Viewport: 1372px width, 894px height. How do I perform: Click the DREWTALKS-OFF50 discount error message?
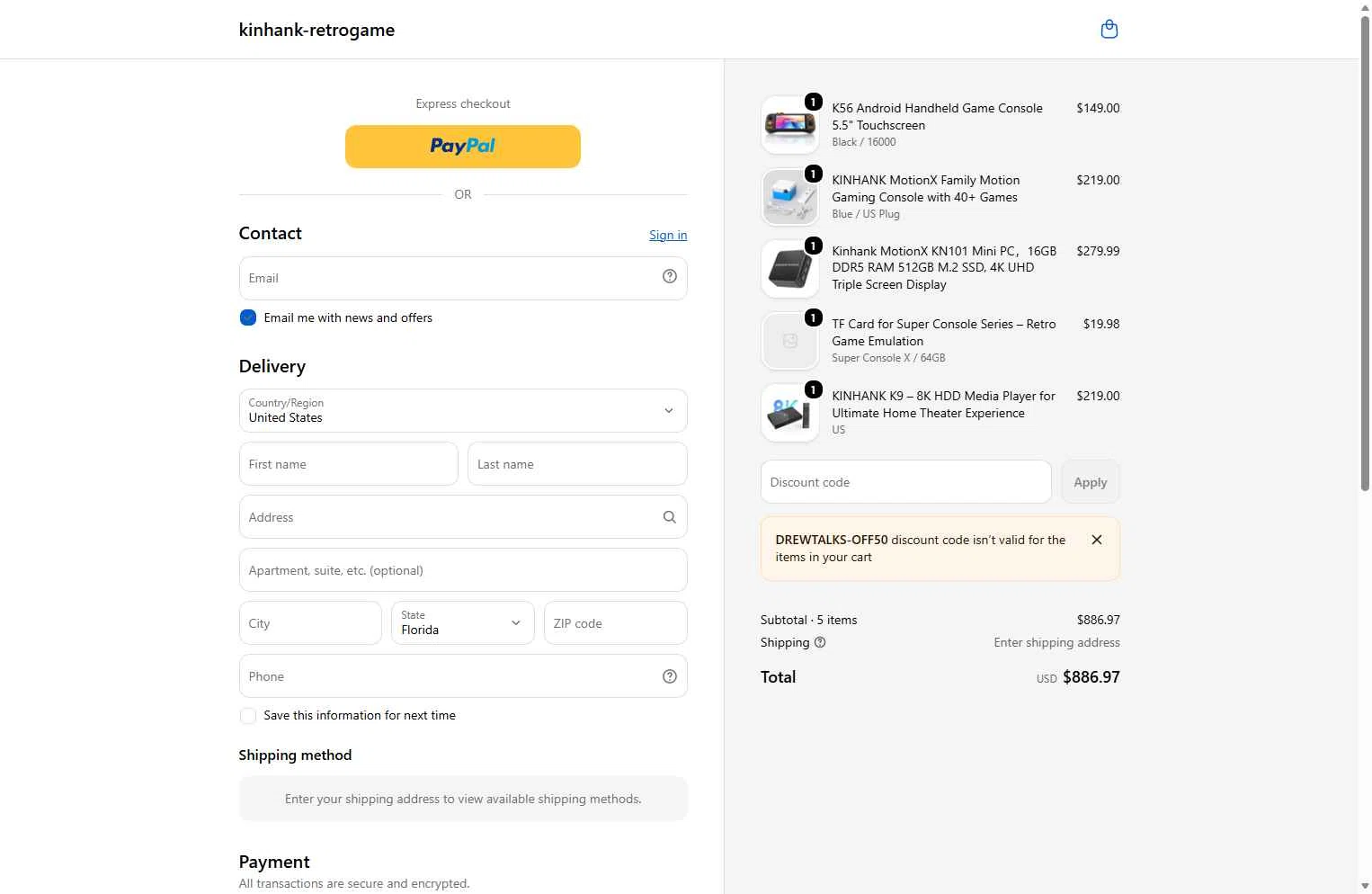point(921,549)
